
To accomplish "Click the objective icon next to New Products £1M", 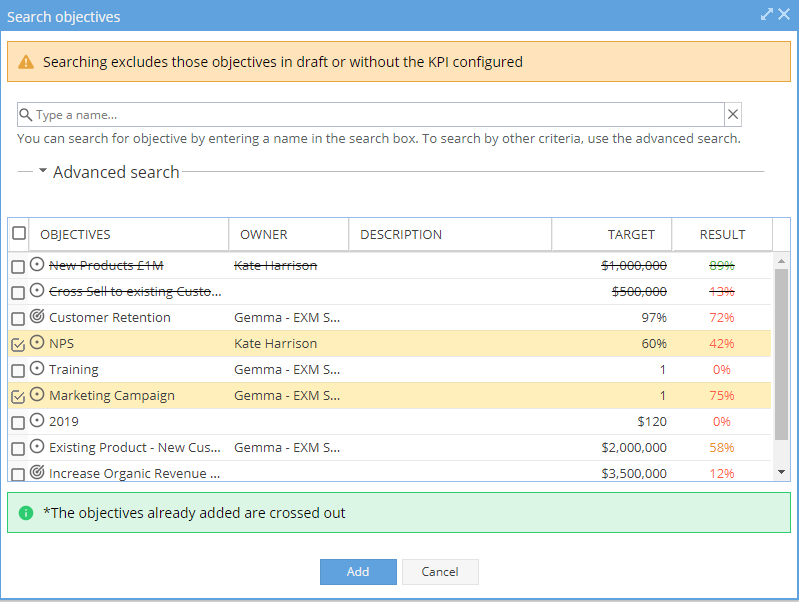I will [x=37, y=265].
